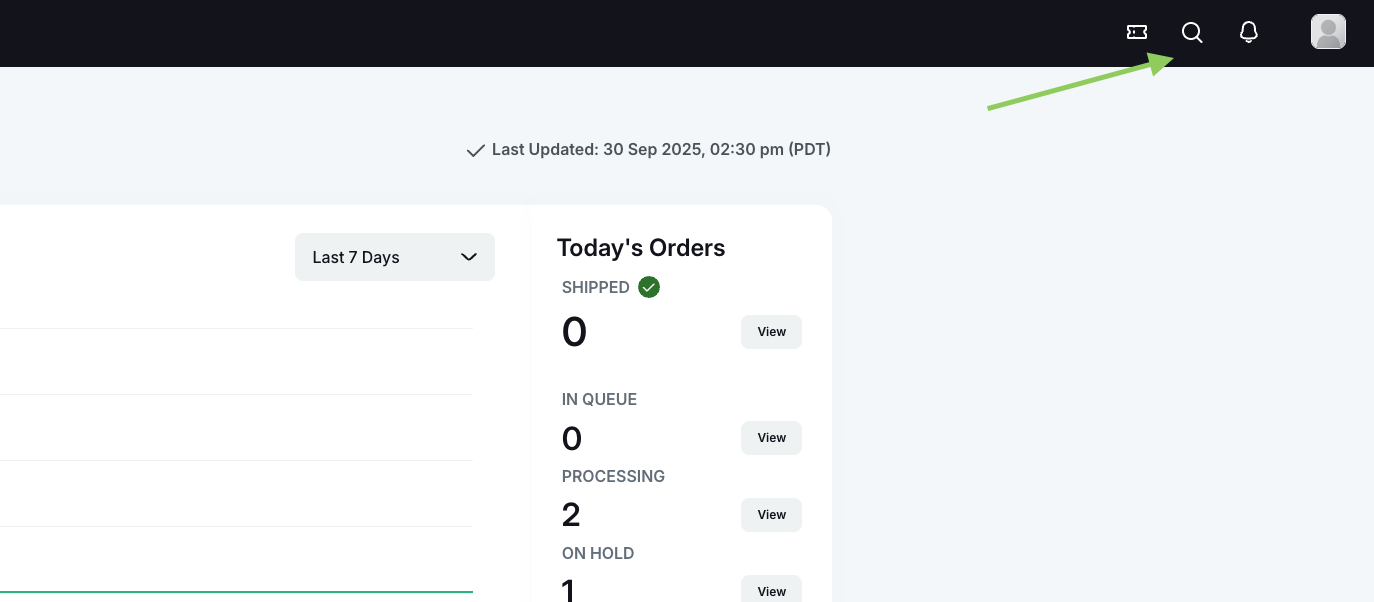Click the green check badge next to SHIPPED
This screenshot has height=602, width=1374.
click(x=649, y=288)
